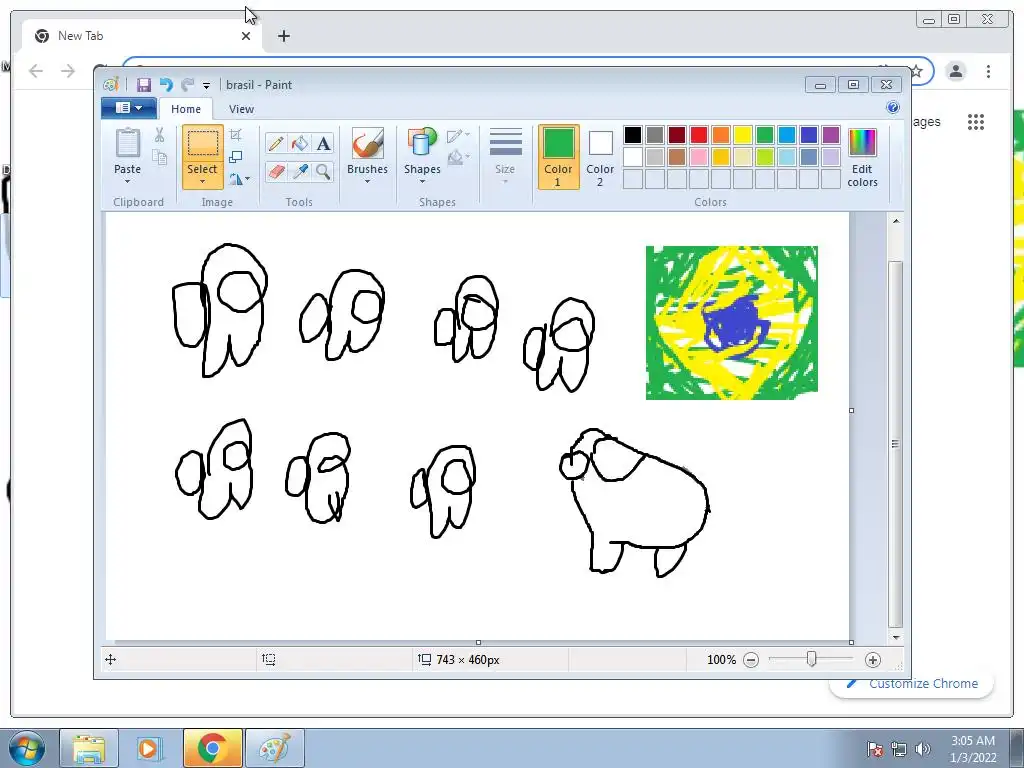Expand the Rotate dropdown arrow
Image resolution: width=1024 pixels, height=768 pixels.
[248, 178]
